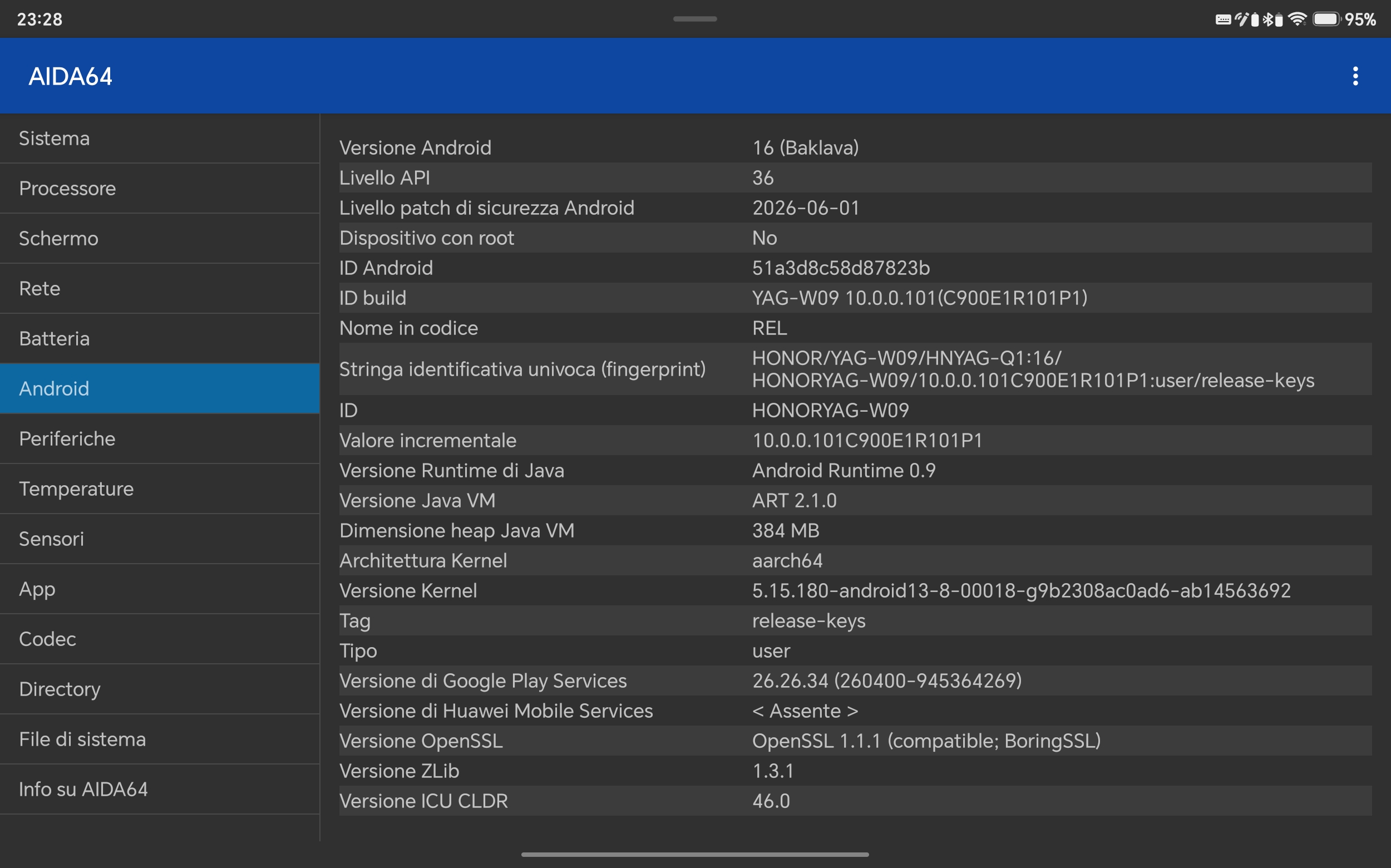The width and height of the screenshot is (1391, 868).
Task: Tap "Livello patch di sicurezza Android" label
Action: (487, 208)
